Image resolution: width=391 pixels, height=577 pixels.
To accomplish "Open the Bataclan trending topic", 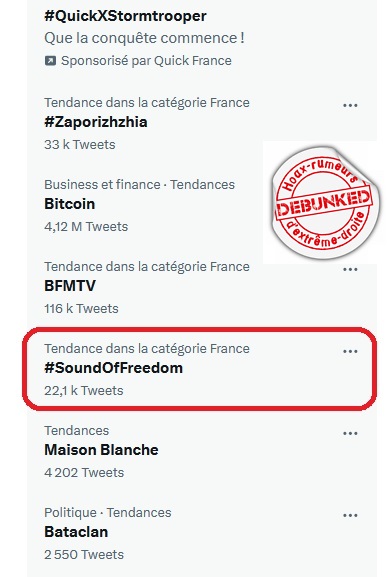I will point(76,532).
